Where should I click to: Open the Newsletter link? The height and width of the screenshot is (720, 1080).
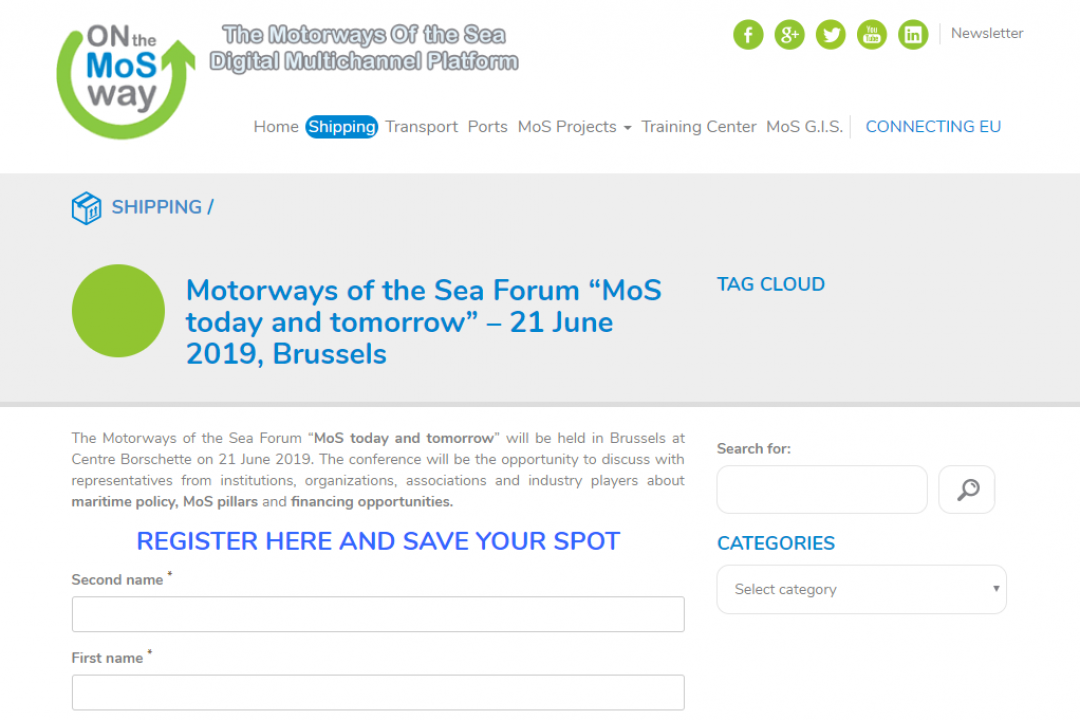tap(986, 33)
